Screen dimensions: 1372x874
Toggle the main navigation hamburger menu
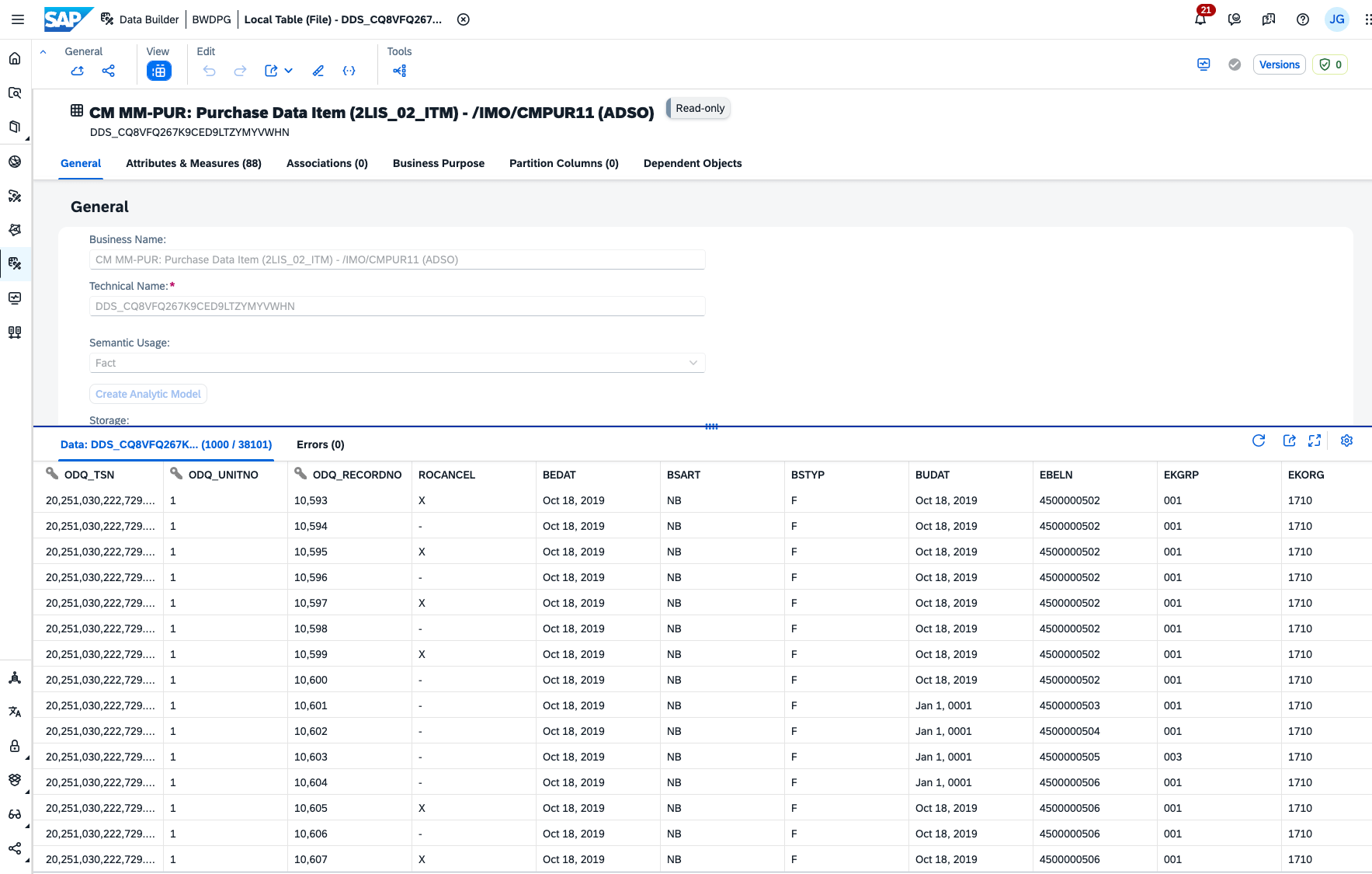[18, 19]
